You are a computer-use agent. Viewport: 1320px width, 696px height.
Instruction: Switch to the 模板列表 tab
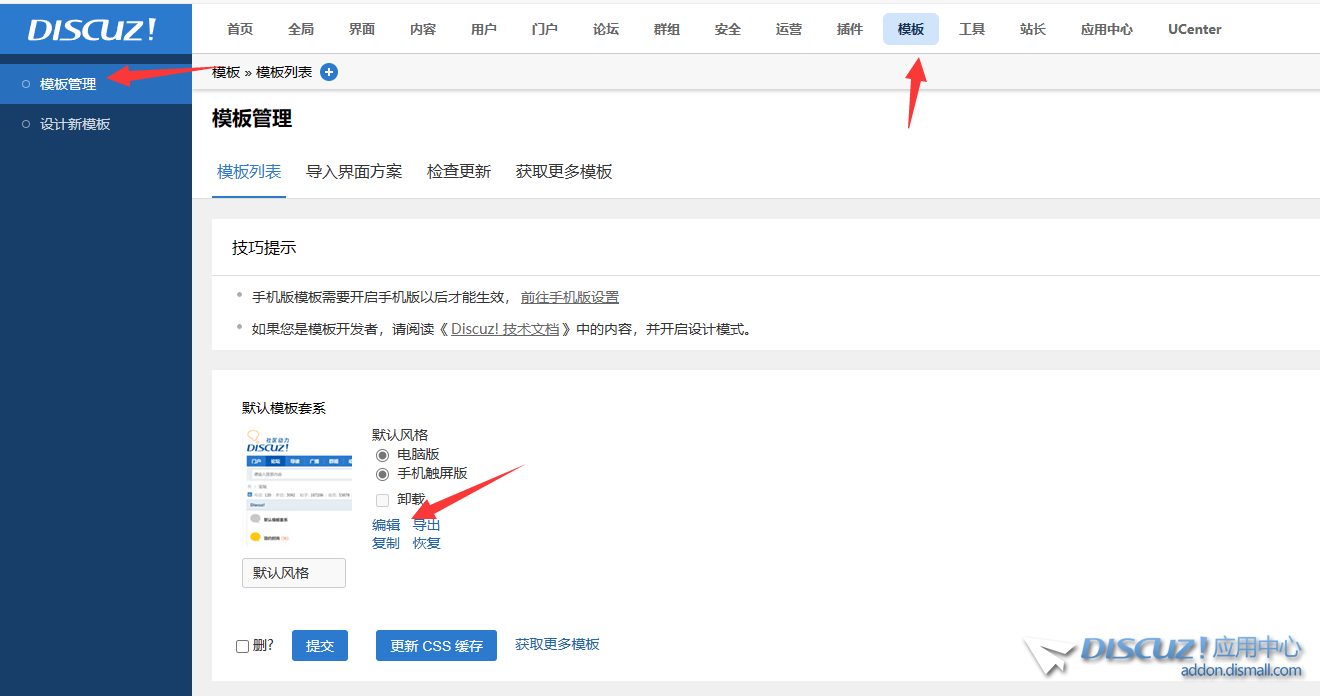pos(249,172)
